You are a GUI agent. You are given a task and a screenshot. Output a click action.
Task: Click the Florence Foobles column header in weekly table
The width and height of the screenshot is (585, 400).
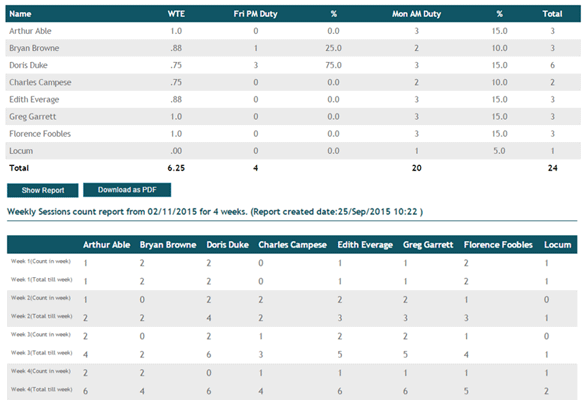click(498, 245)
